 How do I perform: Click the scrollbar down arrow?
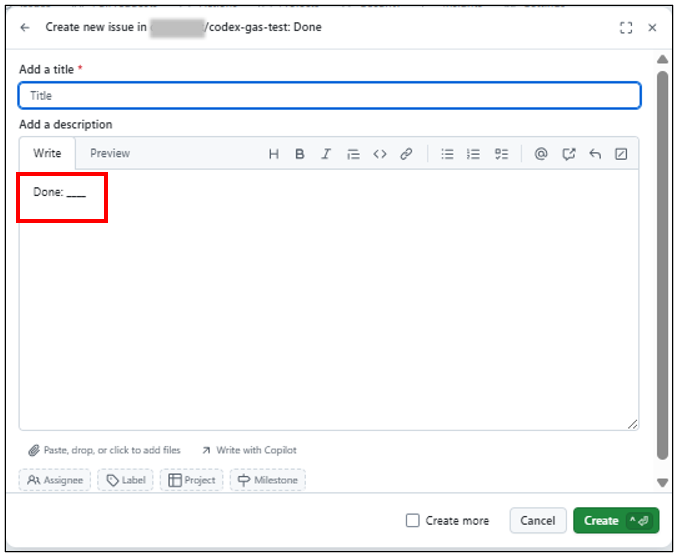(662, 483)
